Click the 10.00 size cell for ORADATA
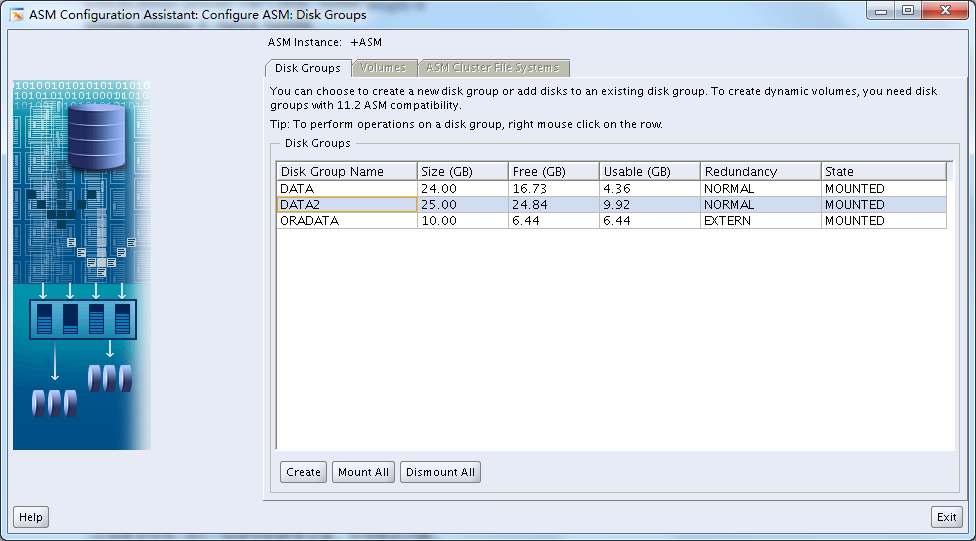Viewport: 976px width, 541px height. click(462, 220)
